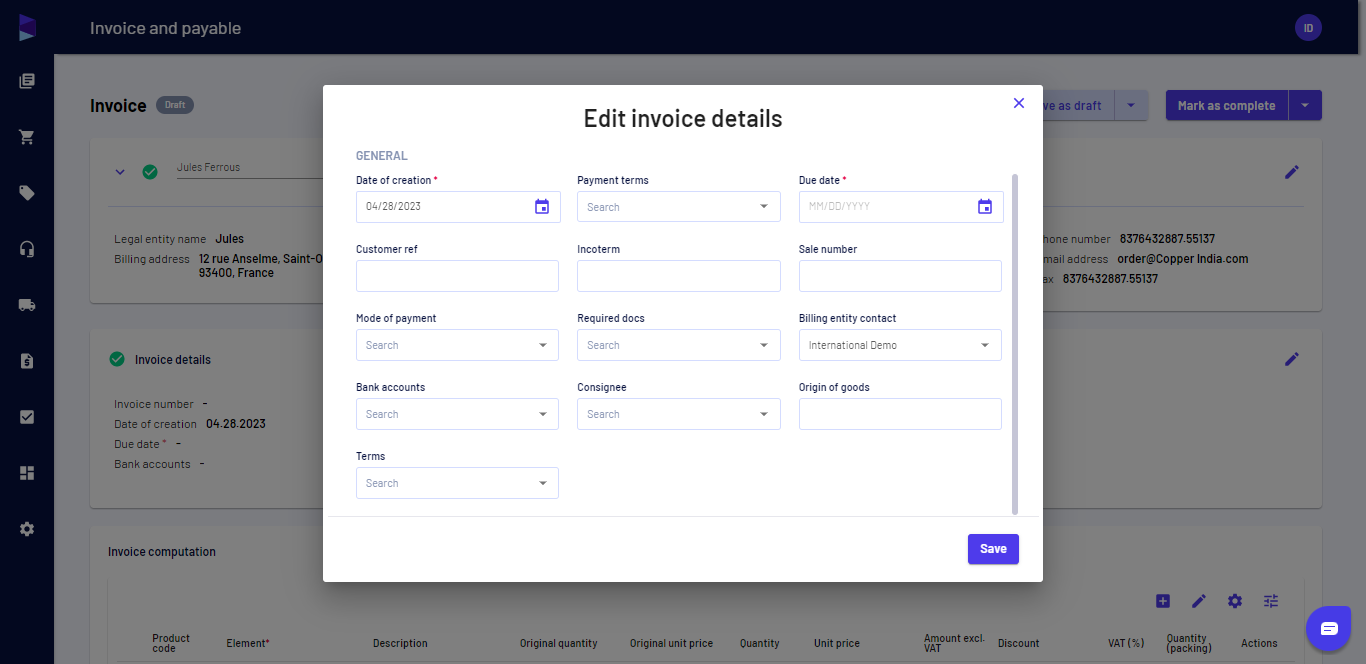Viewport: 1366px width, 664px height.
Task: Expand the Bank accounts dropdown
Action: point(543,414)
